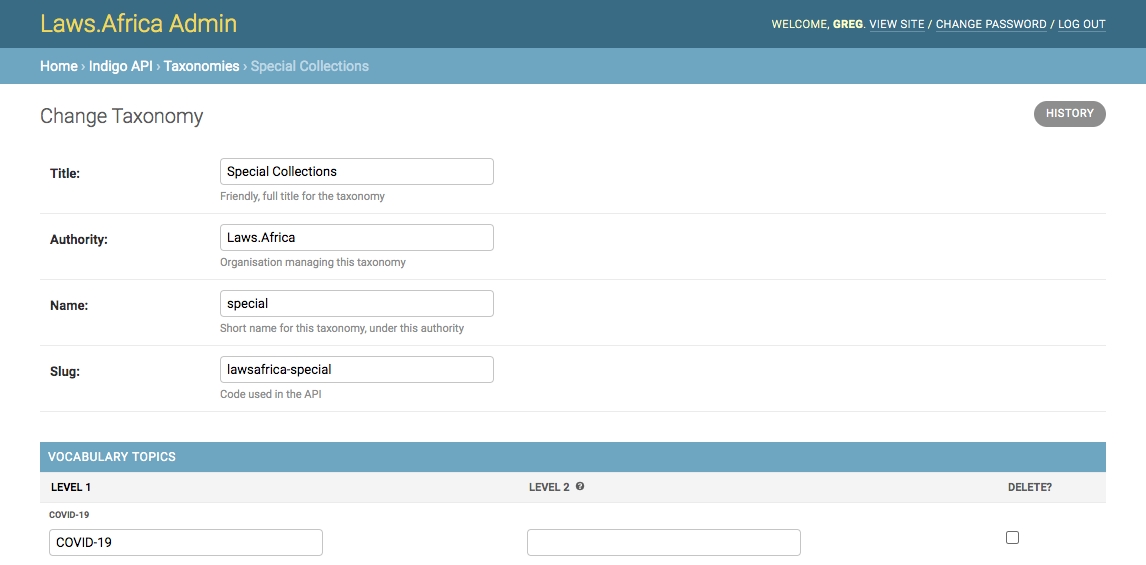Click the empty Level 2 input box

(663, 543)
